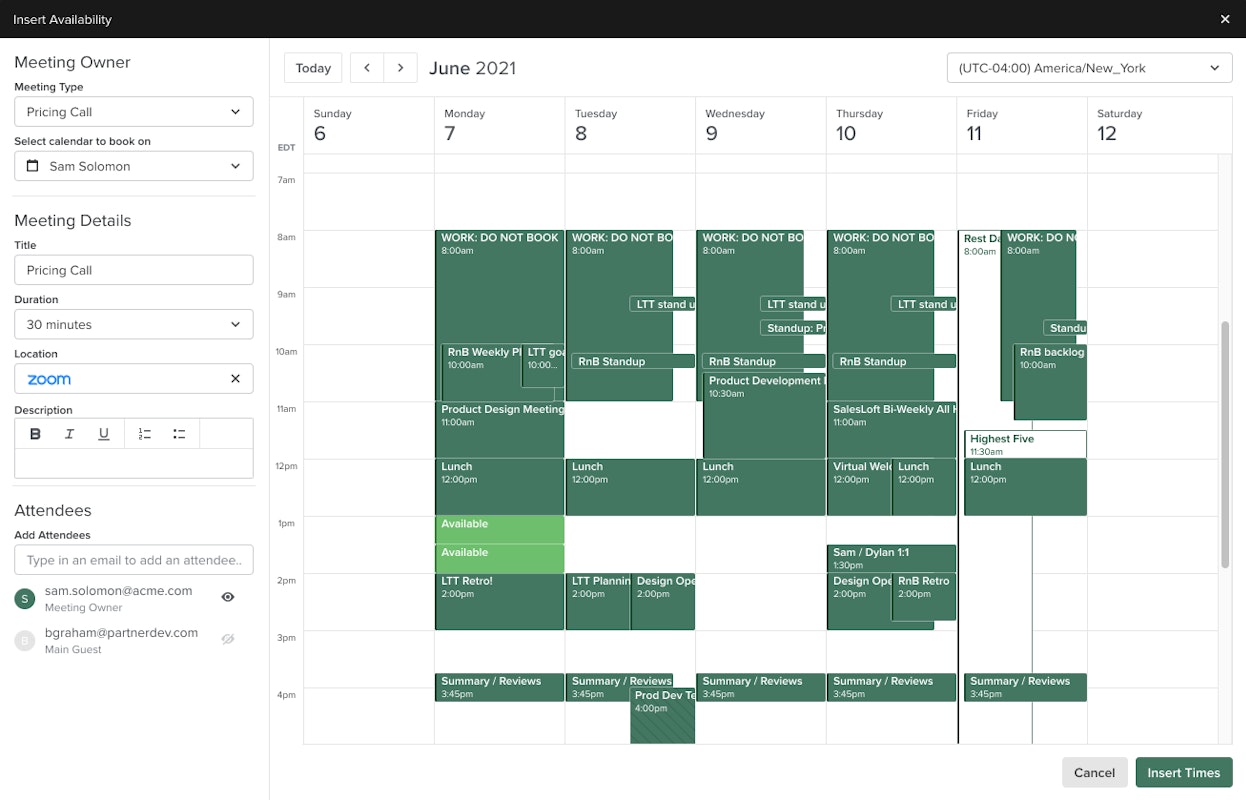Change the America/New_York timezone dropdown
This screenshot has width=1246, height=800.
(1089, 68)
